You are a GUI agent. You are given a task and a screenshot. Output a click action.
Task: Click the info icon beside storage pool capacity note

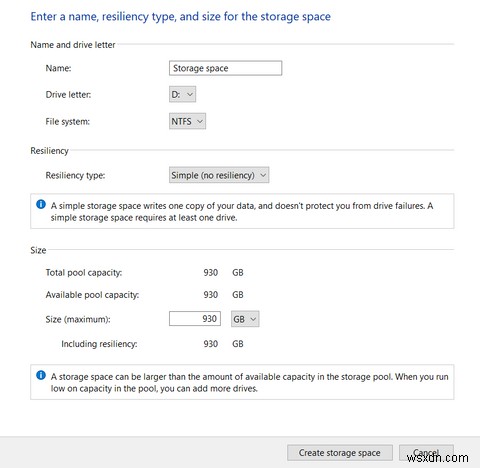(41, 375)
